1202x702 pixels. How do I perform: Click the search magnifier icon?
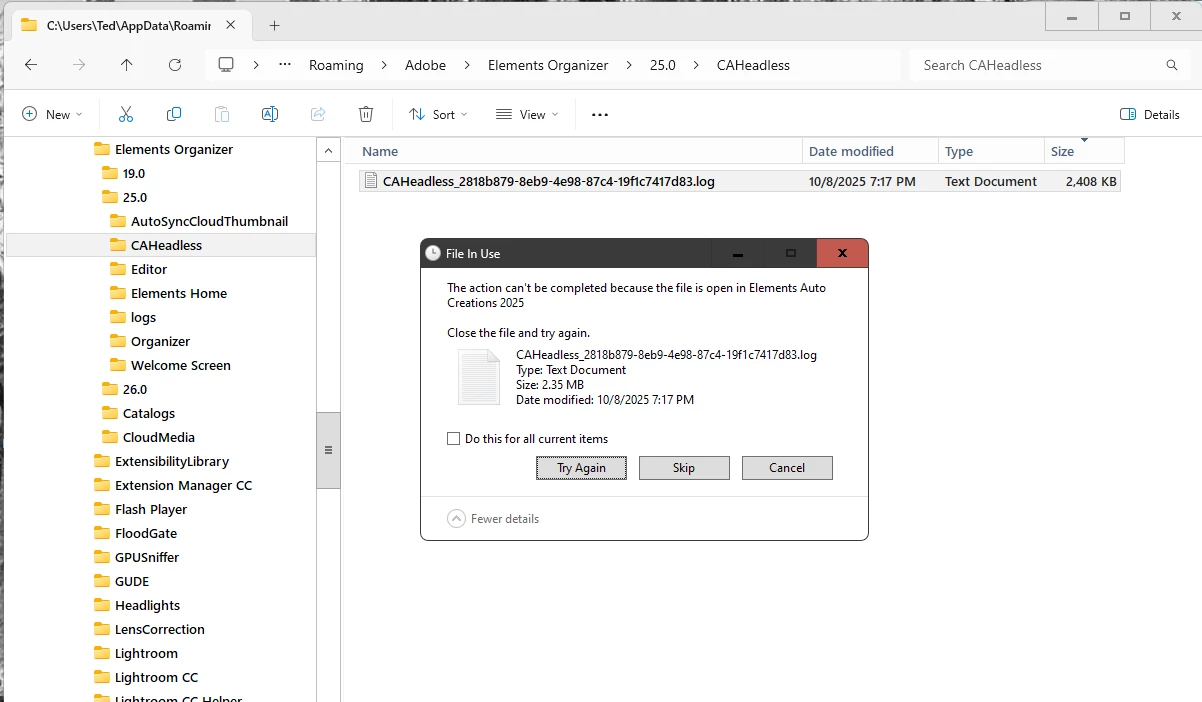coord(1172,65)
